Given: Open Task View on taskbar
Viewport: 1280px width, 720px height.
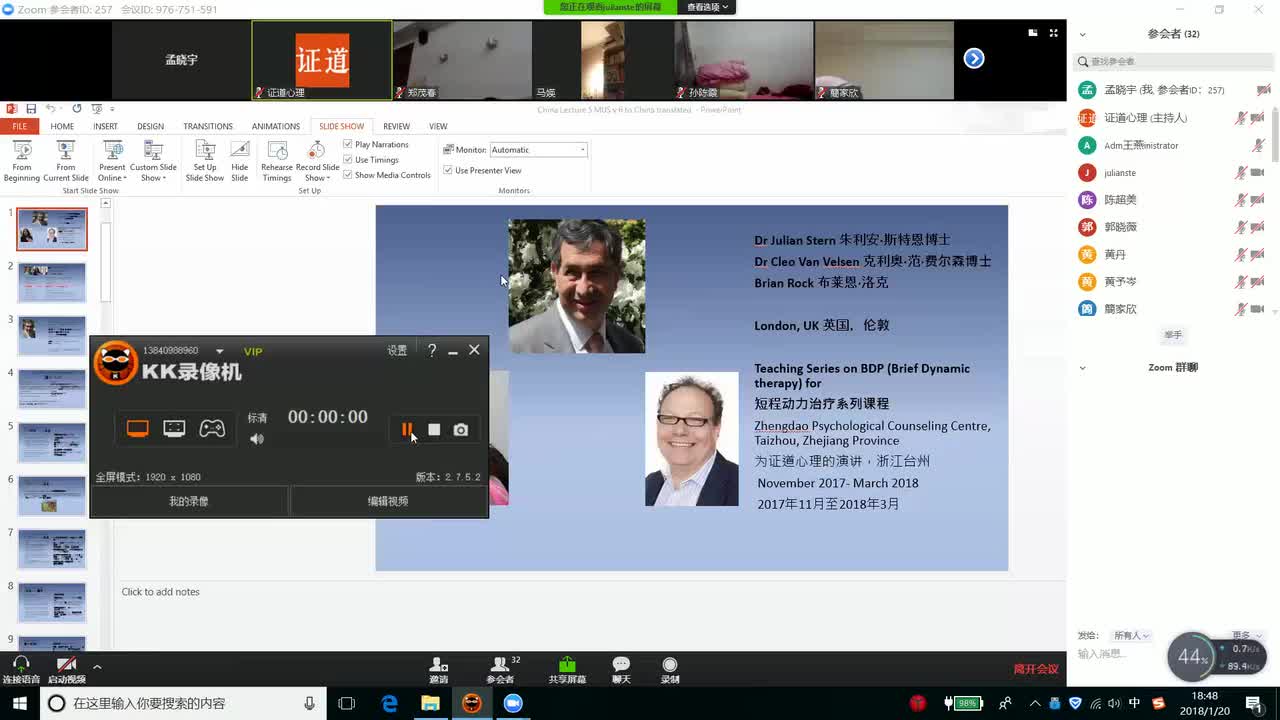Looking at the screenshot, I should tap(347, 703).
